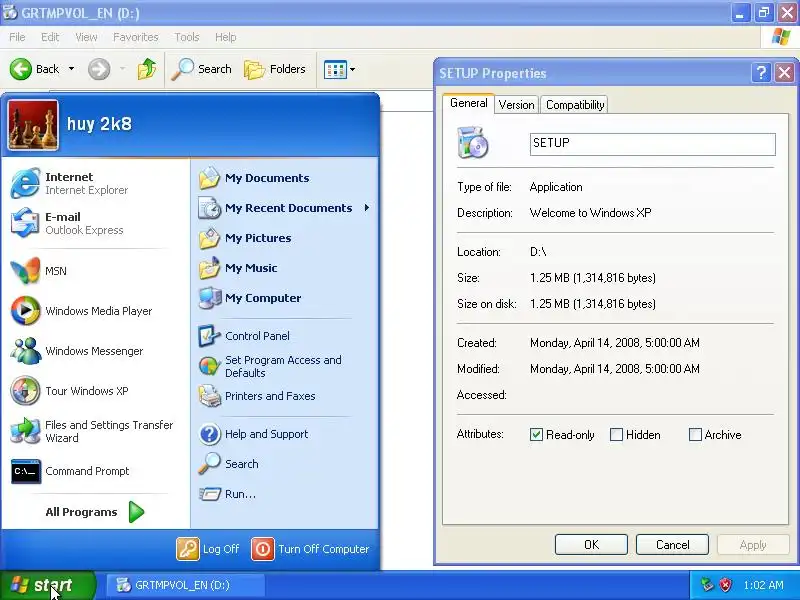Click Turn Off Computer button
The height and width of the screenshot is (600, 800).
pos(310,549)
